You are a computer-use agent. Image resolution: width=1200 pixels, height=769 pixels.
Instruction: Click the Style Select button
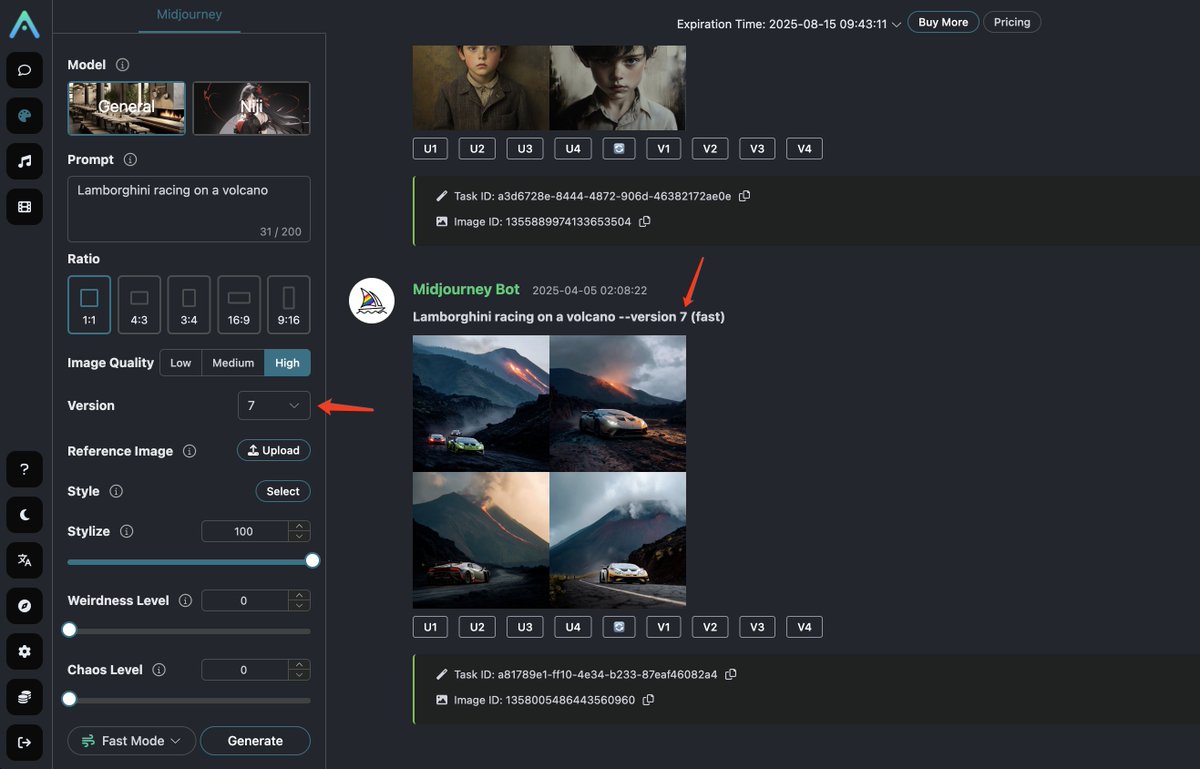(x=283, y=491)
